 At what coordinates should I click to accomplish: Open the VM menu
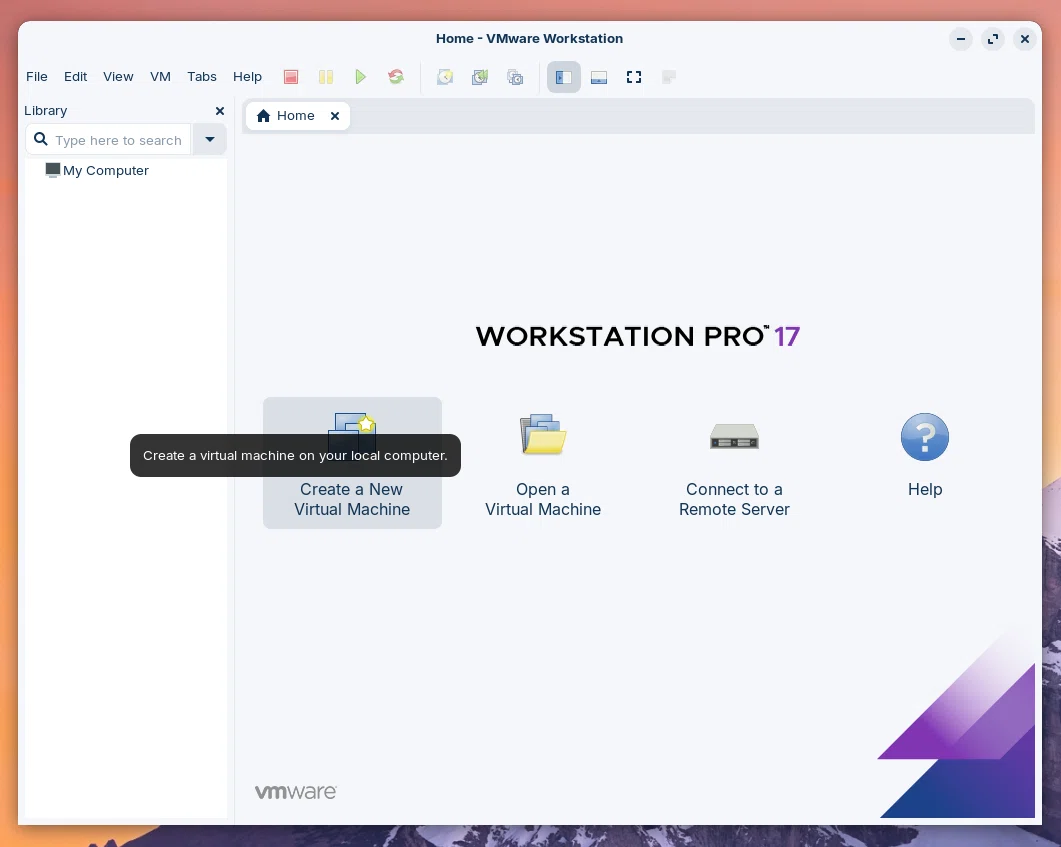160,76
